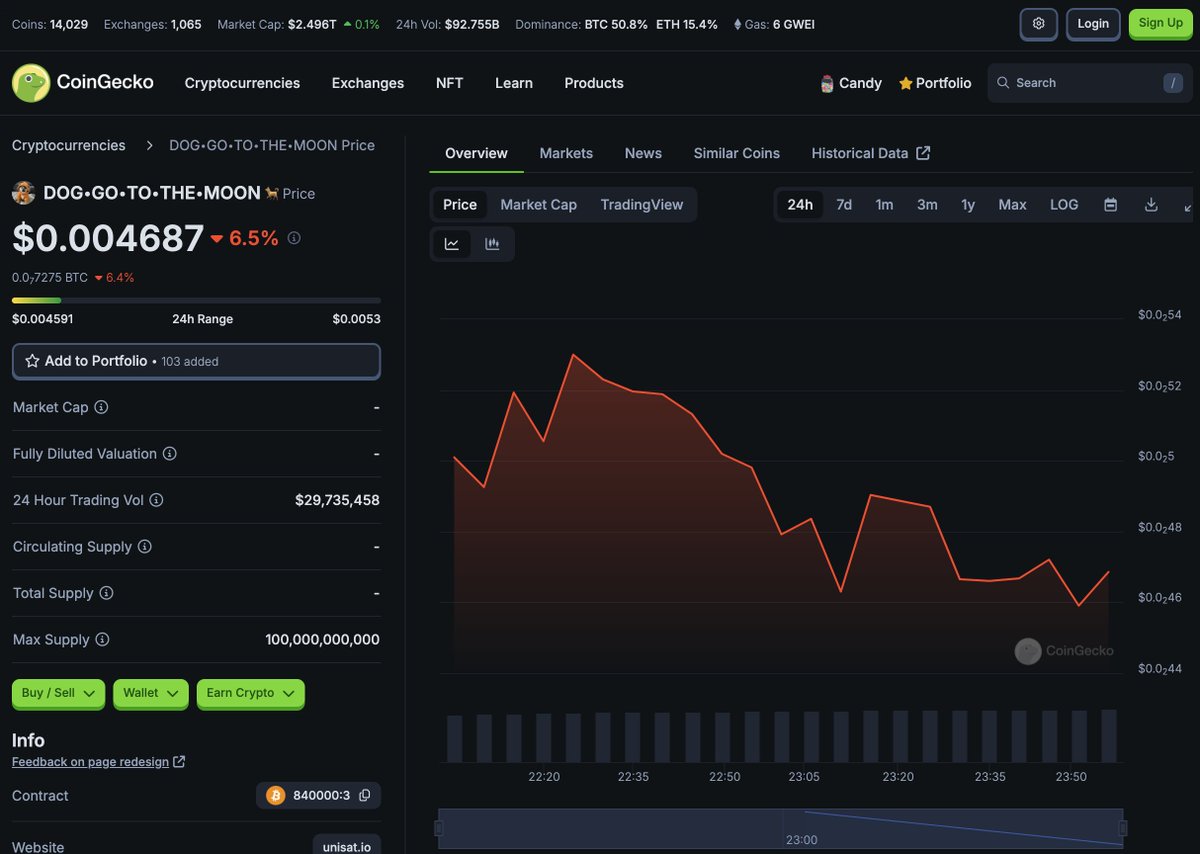
Task: Click the 24h Range price bar
Action: coord(196,300)
